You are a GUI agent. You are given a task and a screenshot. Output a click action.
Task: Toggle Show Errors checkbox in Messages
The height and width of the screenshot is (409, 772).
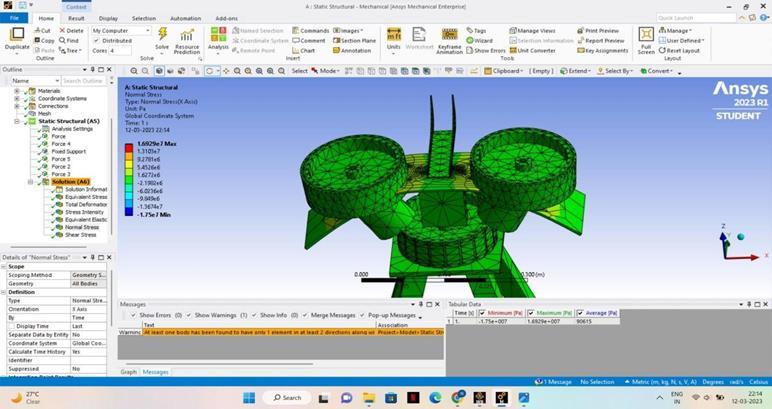click(133, 315)
